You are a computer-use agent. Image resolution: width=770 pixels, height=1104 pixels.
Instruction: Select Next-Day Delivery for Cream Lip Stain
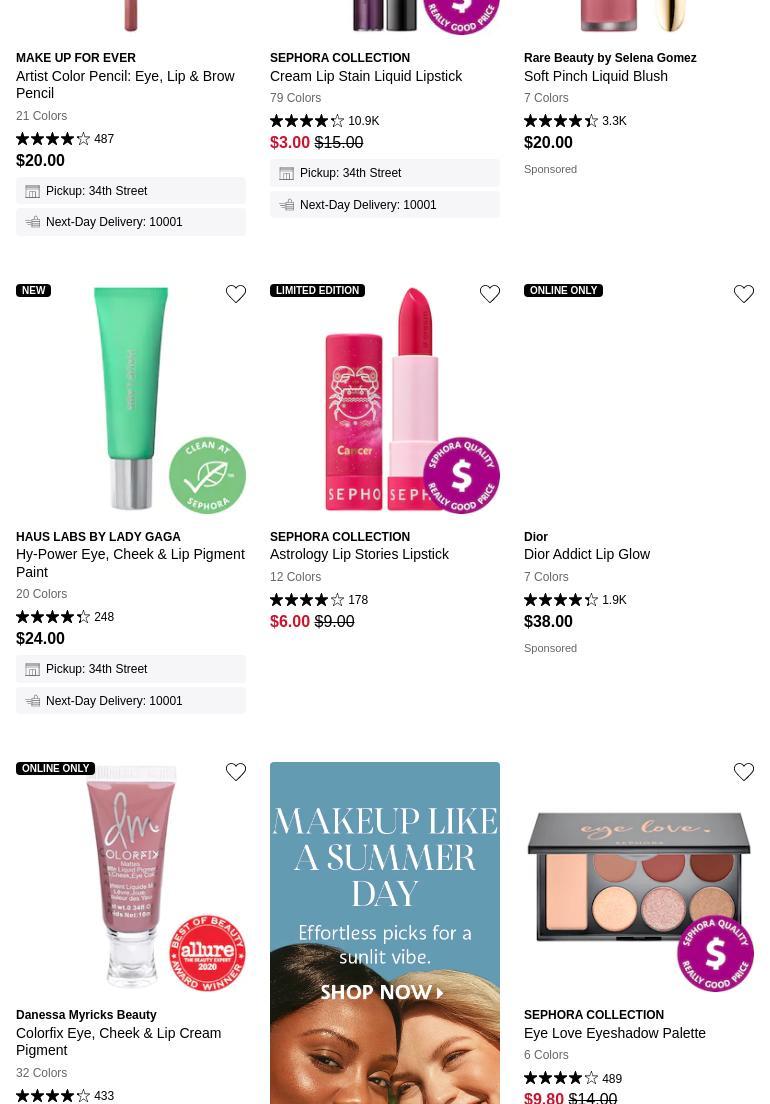(385, 205)
